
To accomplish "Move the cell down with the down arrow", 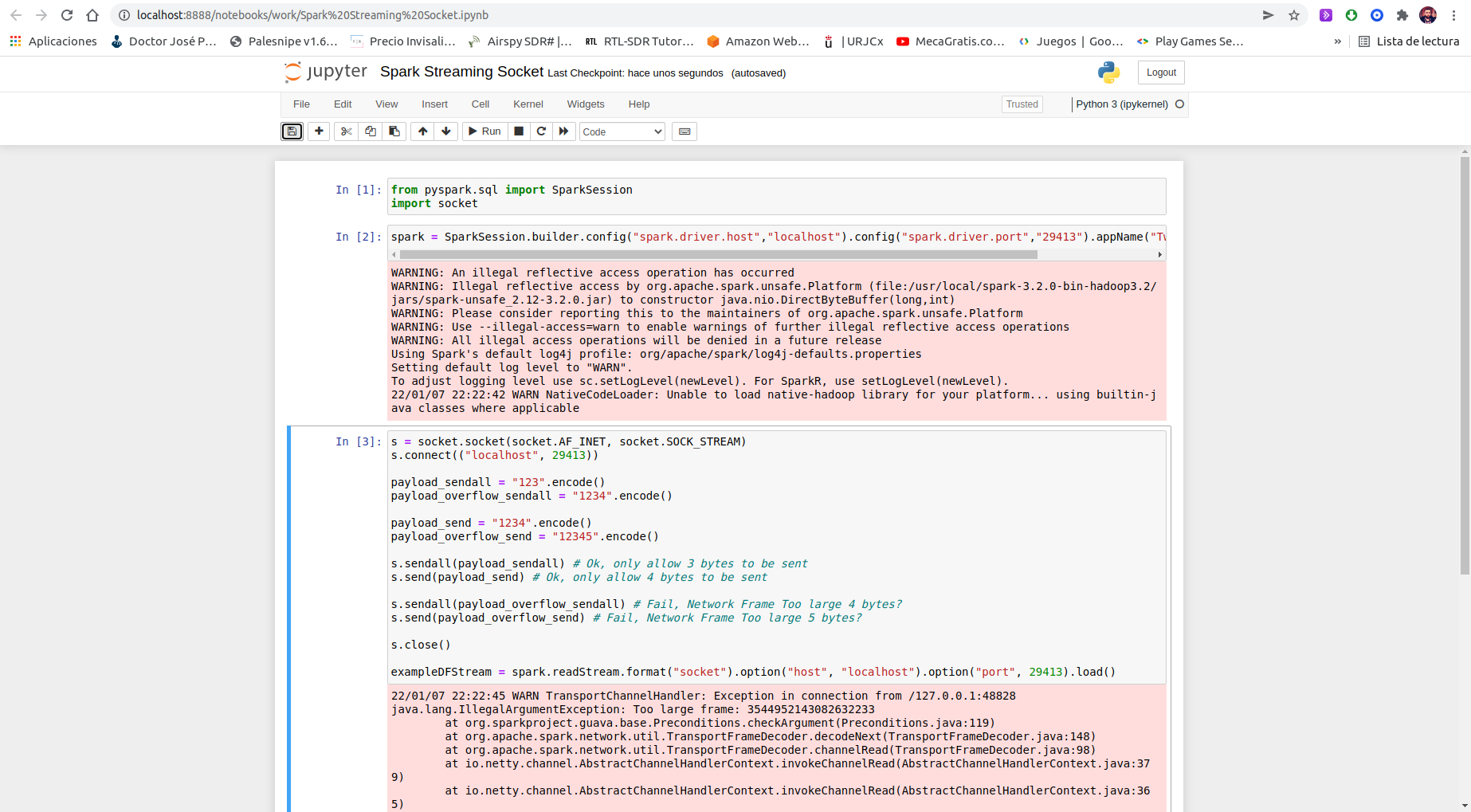I will coord(445,131).
